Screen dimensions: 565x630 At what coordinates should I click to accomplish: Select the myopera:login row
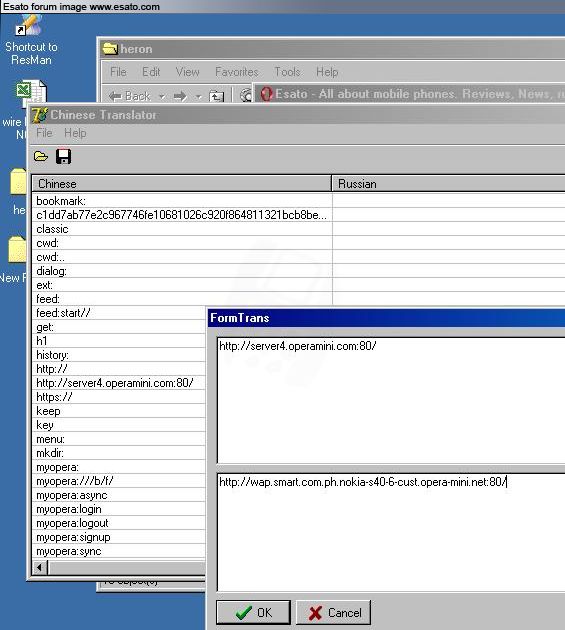pyautogui.click(x=119, y=509)
